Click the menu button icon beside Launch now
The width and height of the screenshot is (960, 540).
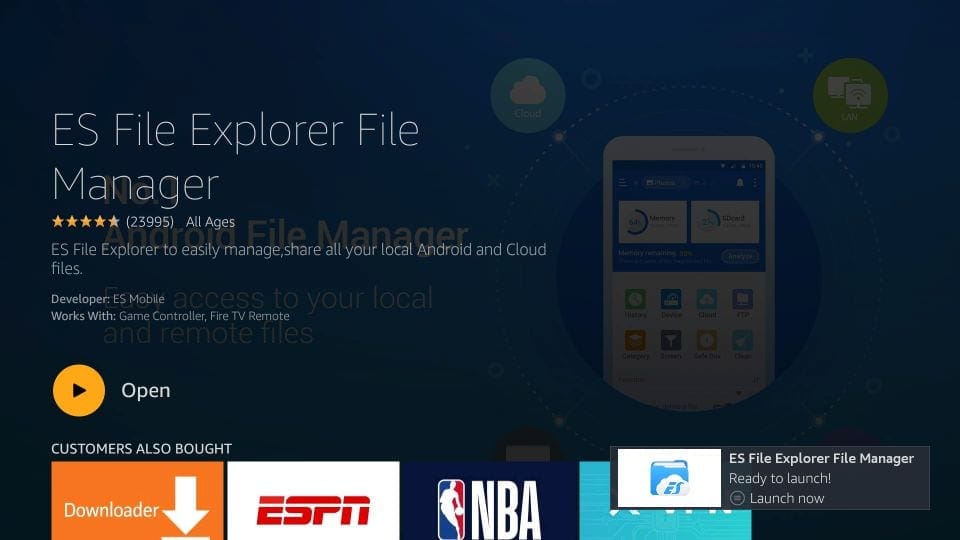737,498
